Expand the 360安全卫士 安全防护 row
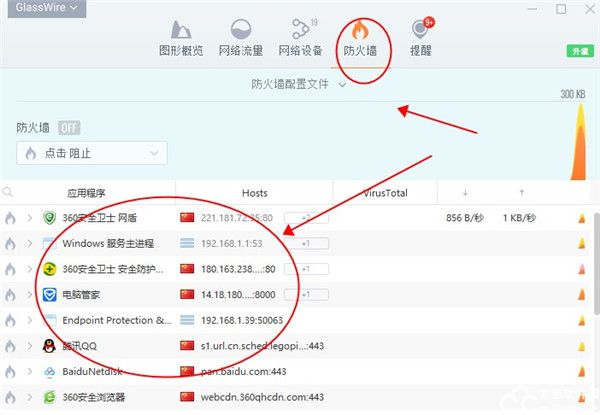The height and width of the screenshot is (415, 600). pos(29,269)
